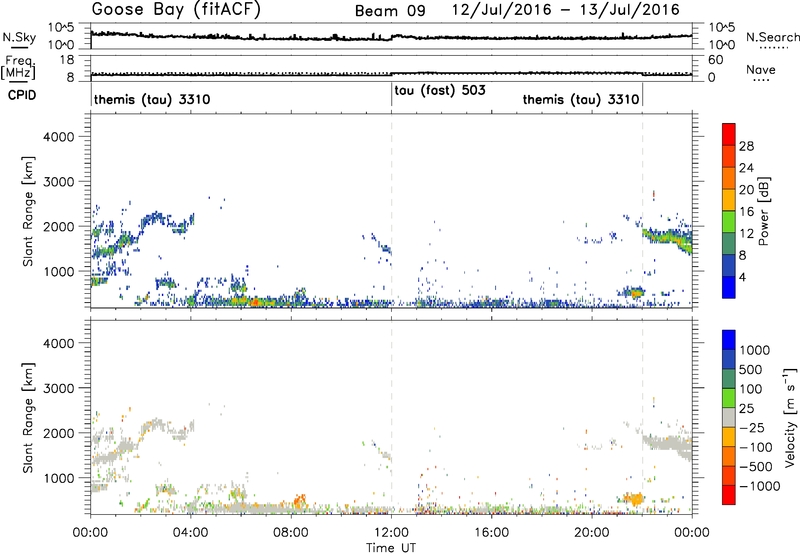The width and height of the screenshot is (800, 554).
Task: Click the '4' tick on the Power scale
Action: 742,277
